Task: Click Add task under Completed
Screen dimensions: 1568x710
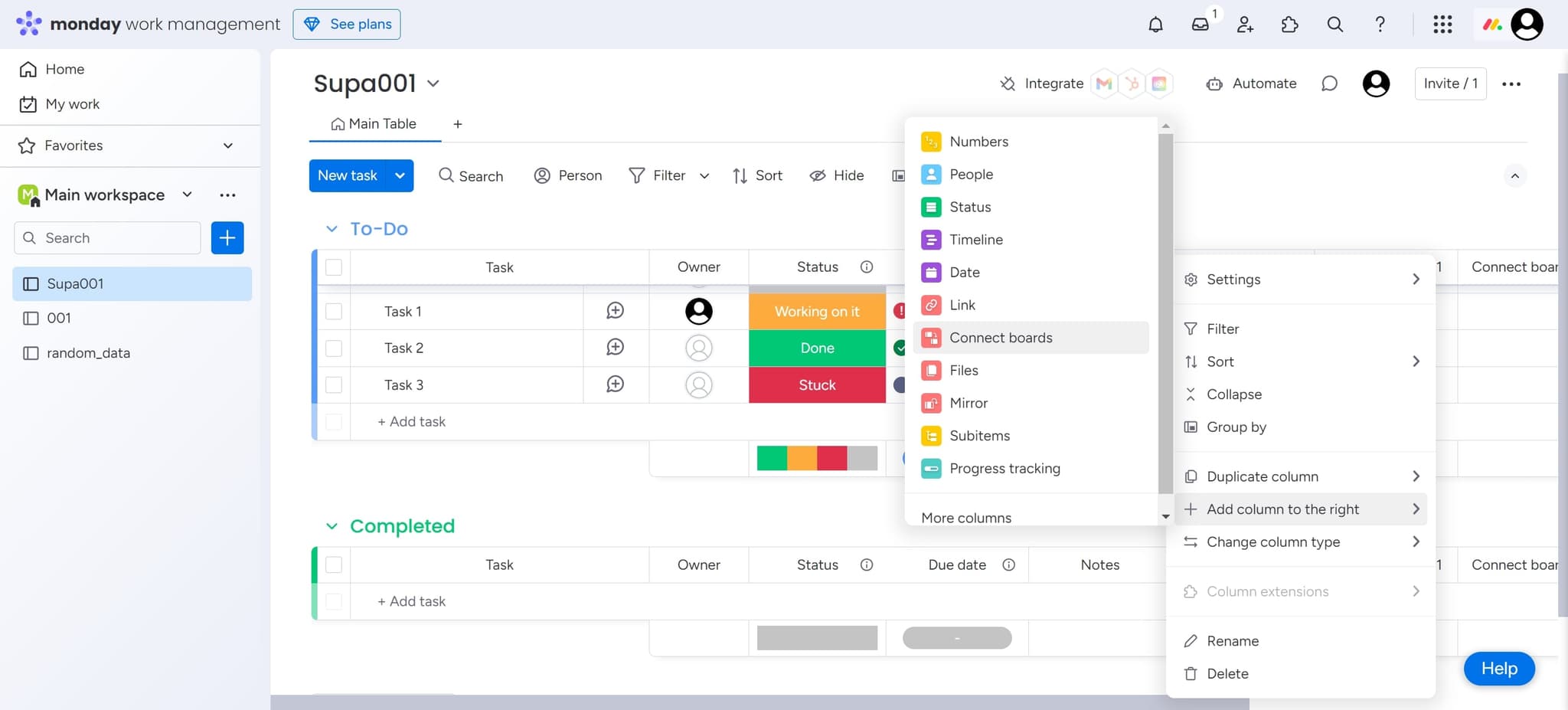Action: 411,600
